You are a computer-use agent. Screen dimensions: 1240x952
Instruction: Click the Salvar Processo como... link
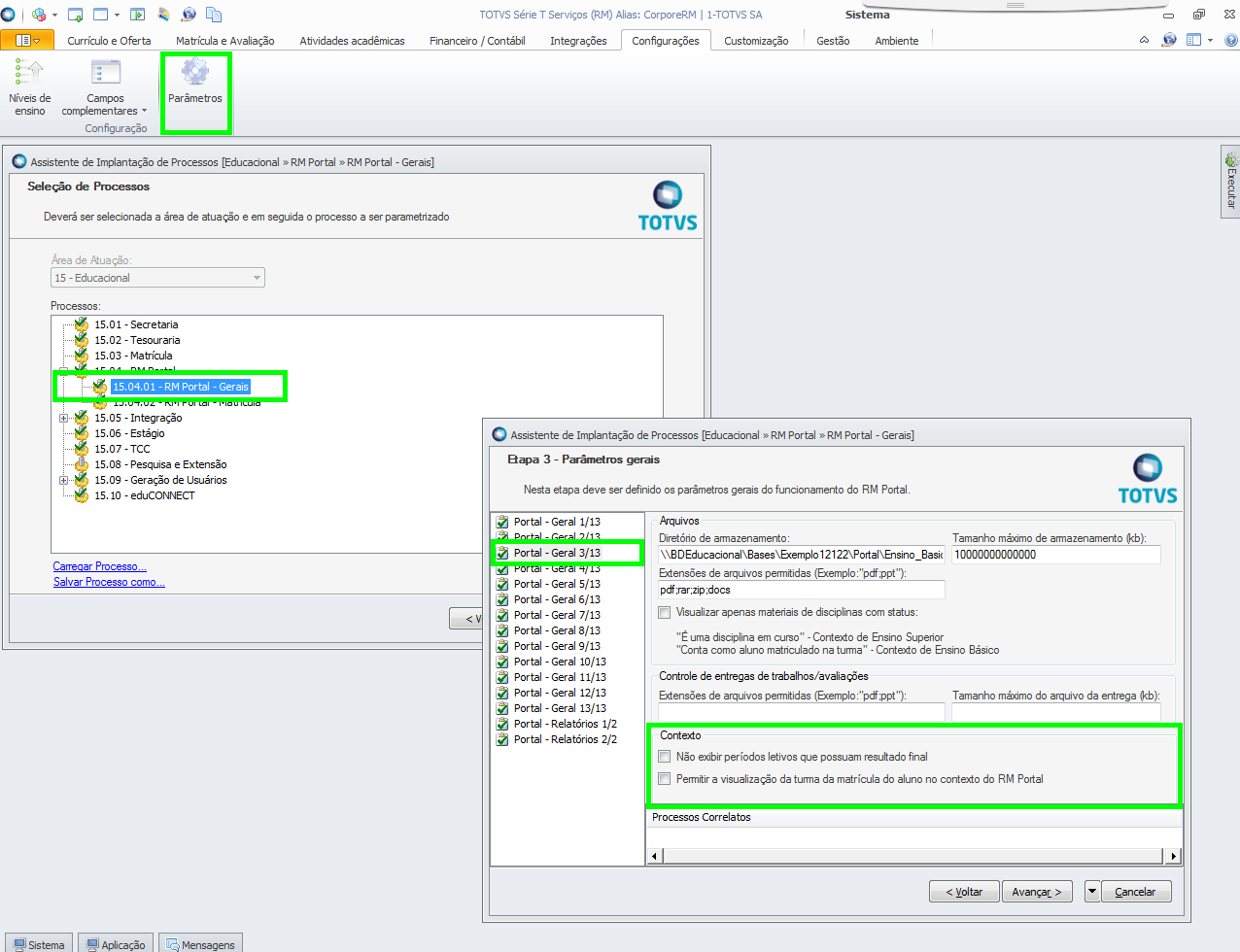pyautogui.click(x=109, y=582)
